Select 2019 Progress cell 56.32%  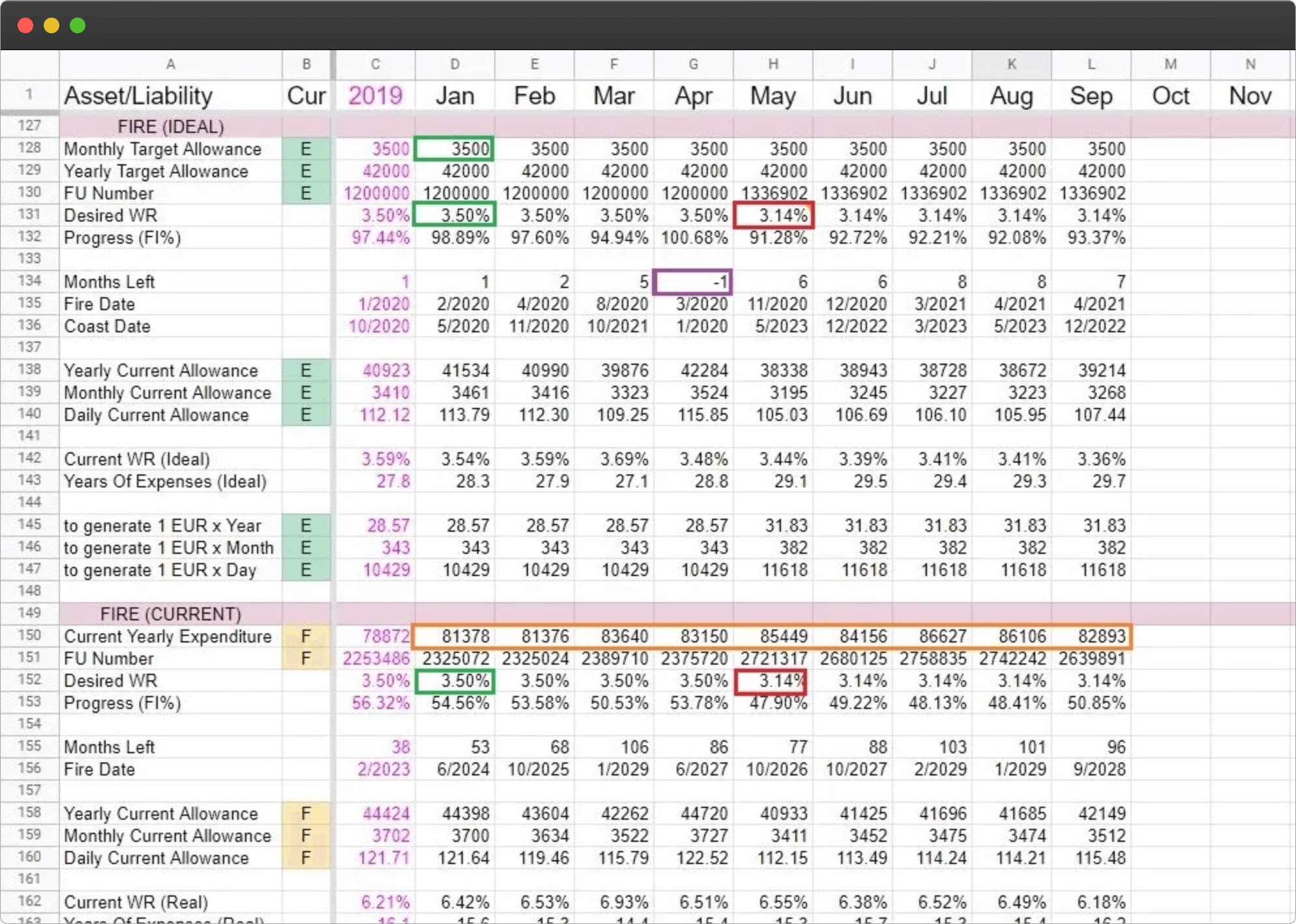point(376,702)
